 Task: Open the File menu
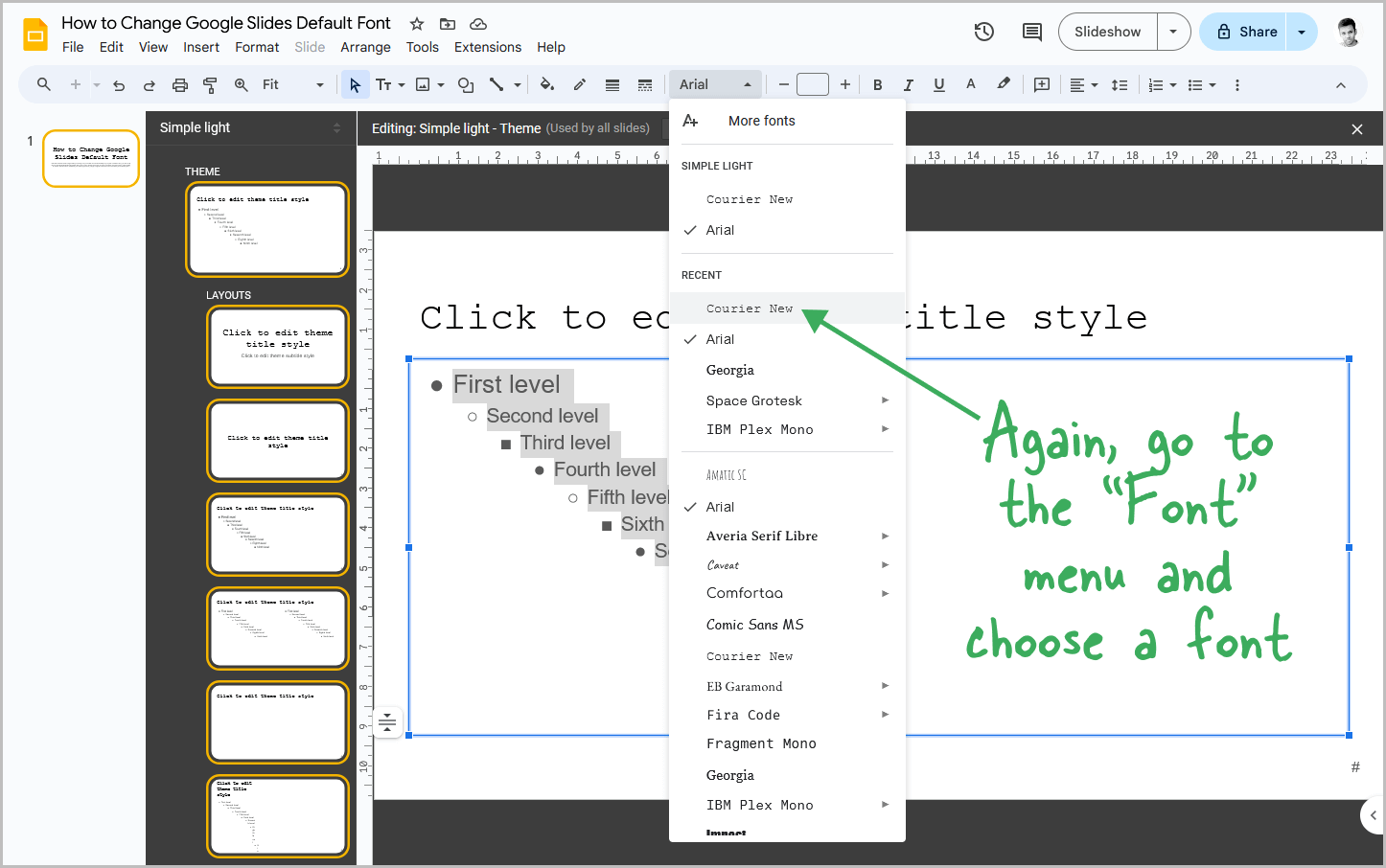coord(73,47)
